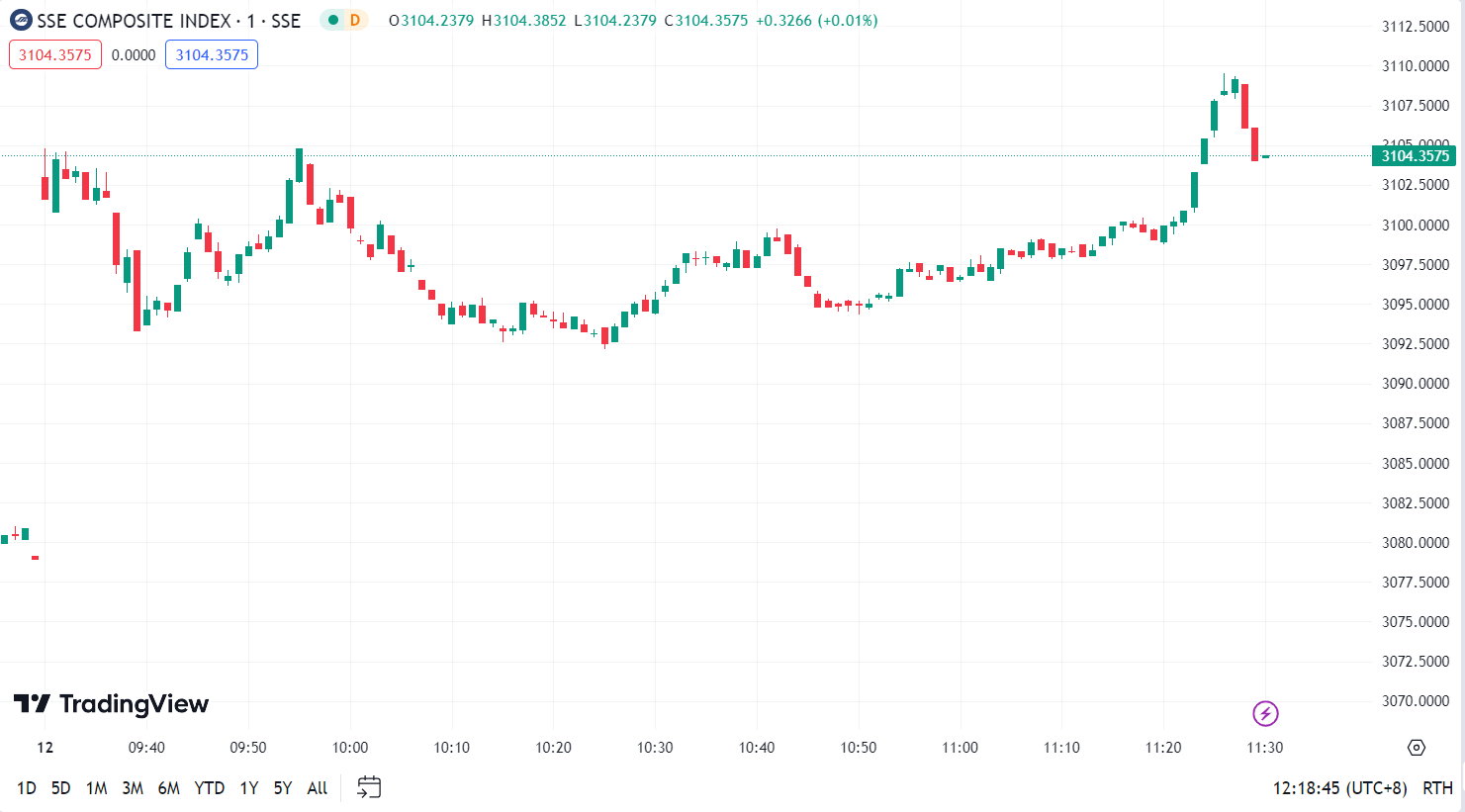Click the green market status indicator
The width and height of the screenshot is (1465, 812).
coord(333,21)
